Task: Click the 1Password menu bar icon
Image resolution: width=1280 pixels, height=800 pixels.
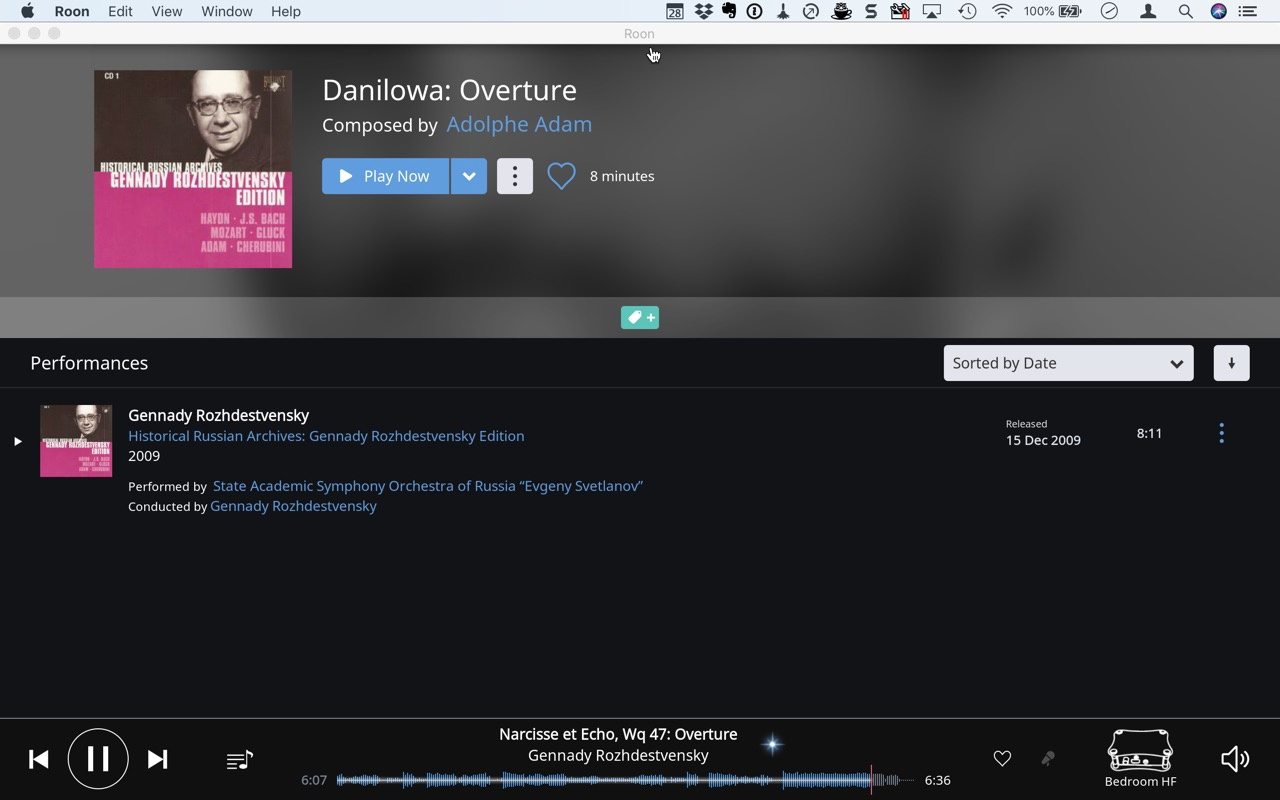Action: click(755, 11)
